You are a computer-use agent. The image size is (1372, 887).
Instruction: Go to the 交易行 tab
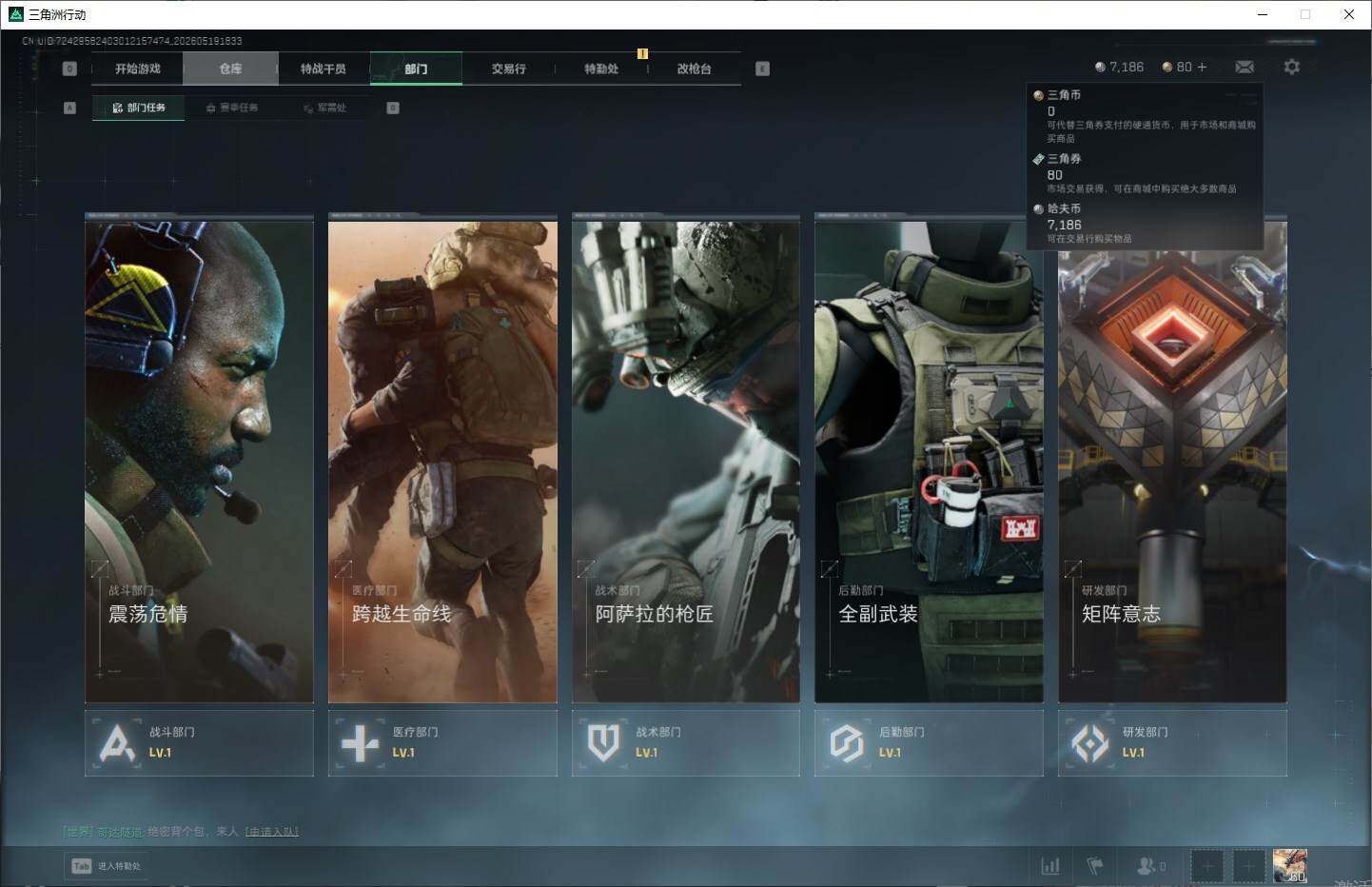(x=508, y=69)
